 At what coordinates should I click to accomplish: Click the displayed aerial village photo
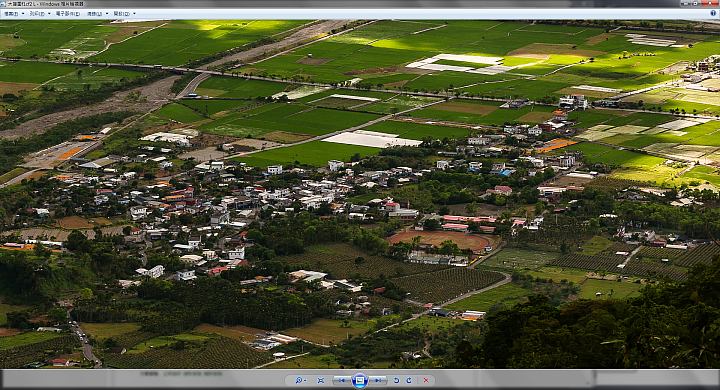coord(360,194)
